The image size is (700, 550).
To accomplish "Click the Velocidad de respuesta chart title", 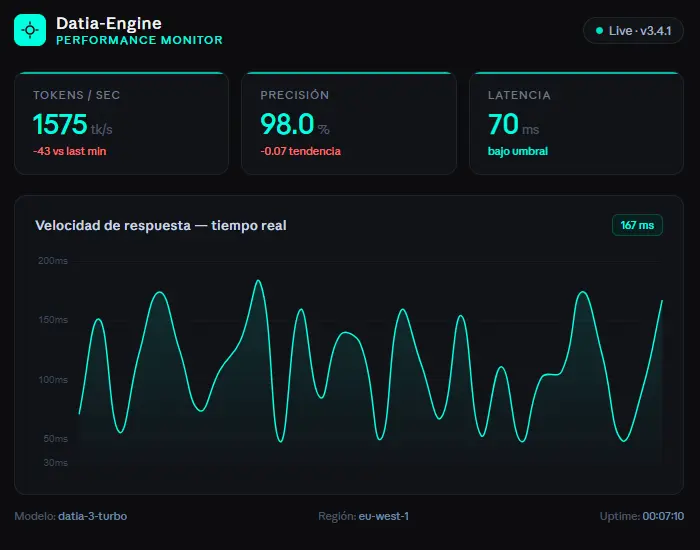I will click(160, 226).
